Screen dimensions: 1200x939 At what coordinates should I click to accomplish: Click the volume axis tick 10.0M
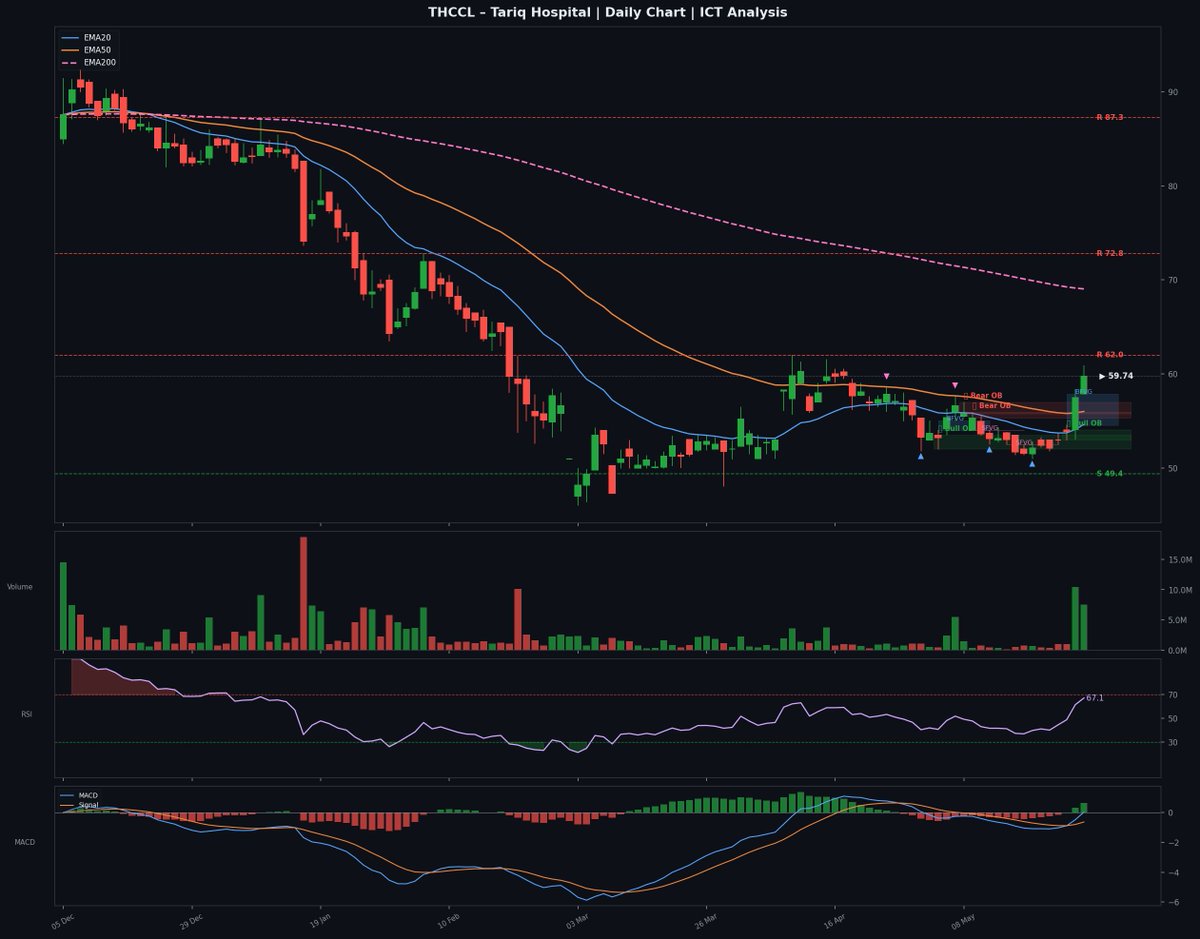pos(1180,591)
